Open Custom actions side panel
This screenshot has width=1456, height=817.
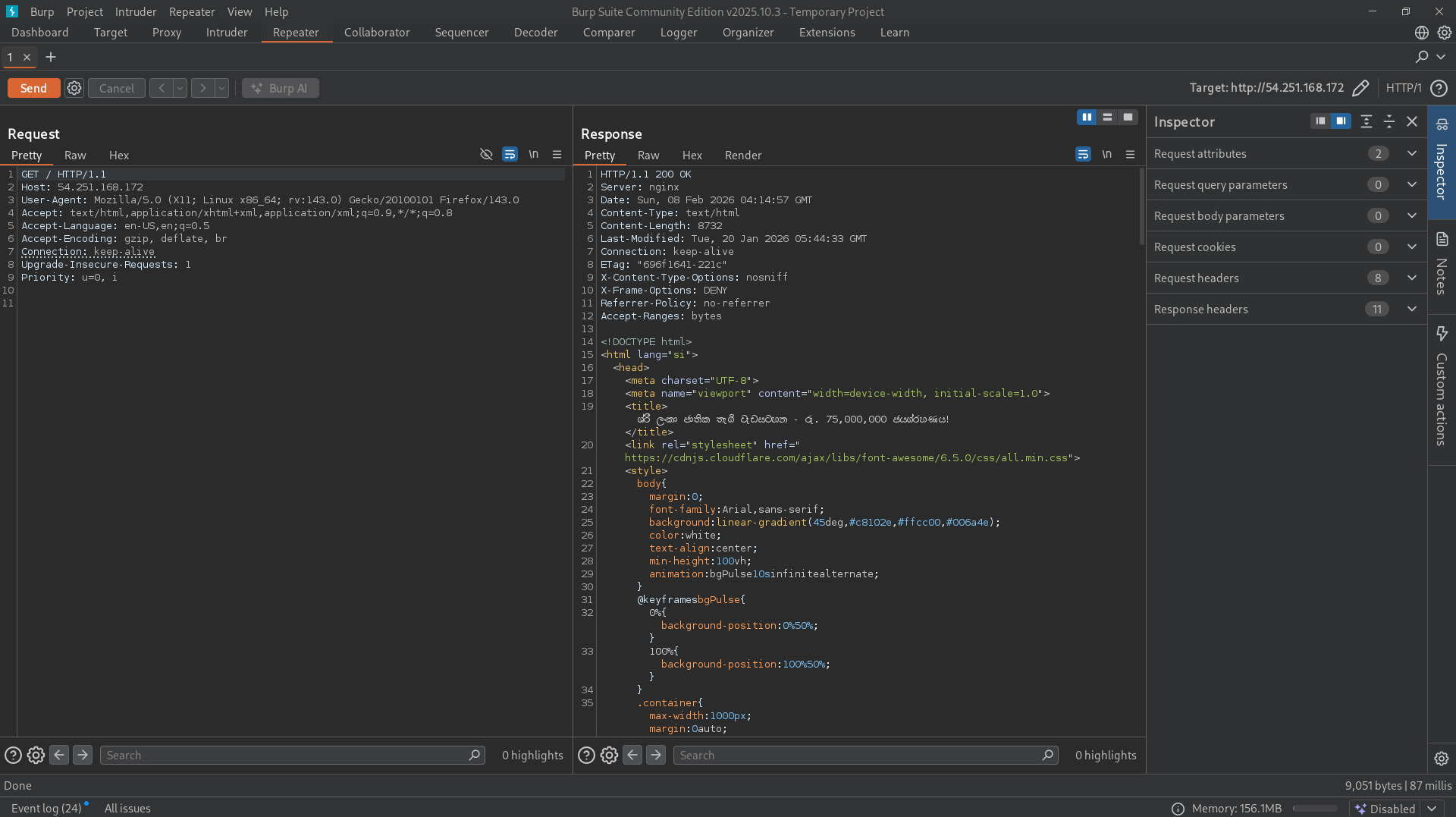click(x=1442, y=387)
